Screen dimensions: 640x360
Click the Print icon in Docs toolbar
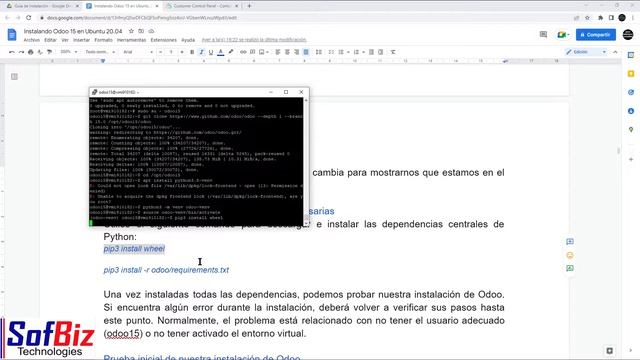click(x=31, y=52)
